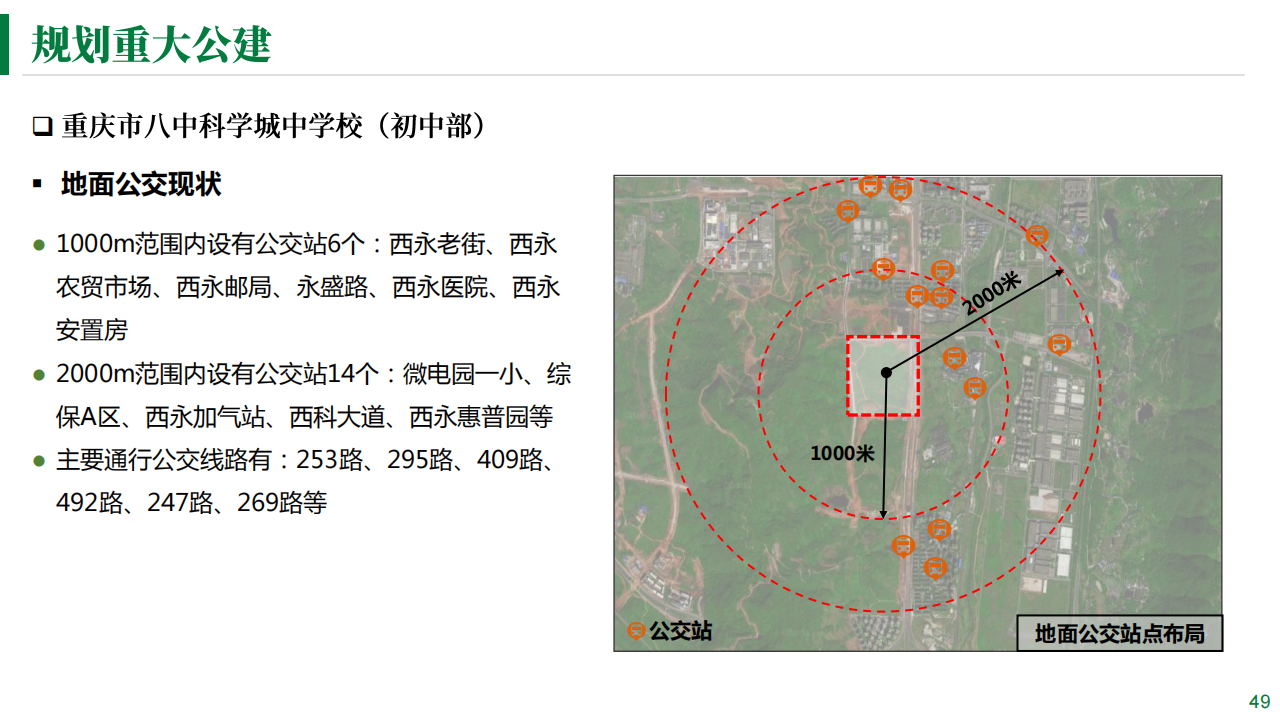Select the slide title 规划重大公建
The width and height of the screenshot is (1280, 720).
pos(151,44)
